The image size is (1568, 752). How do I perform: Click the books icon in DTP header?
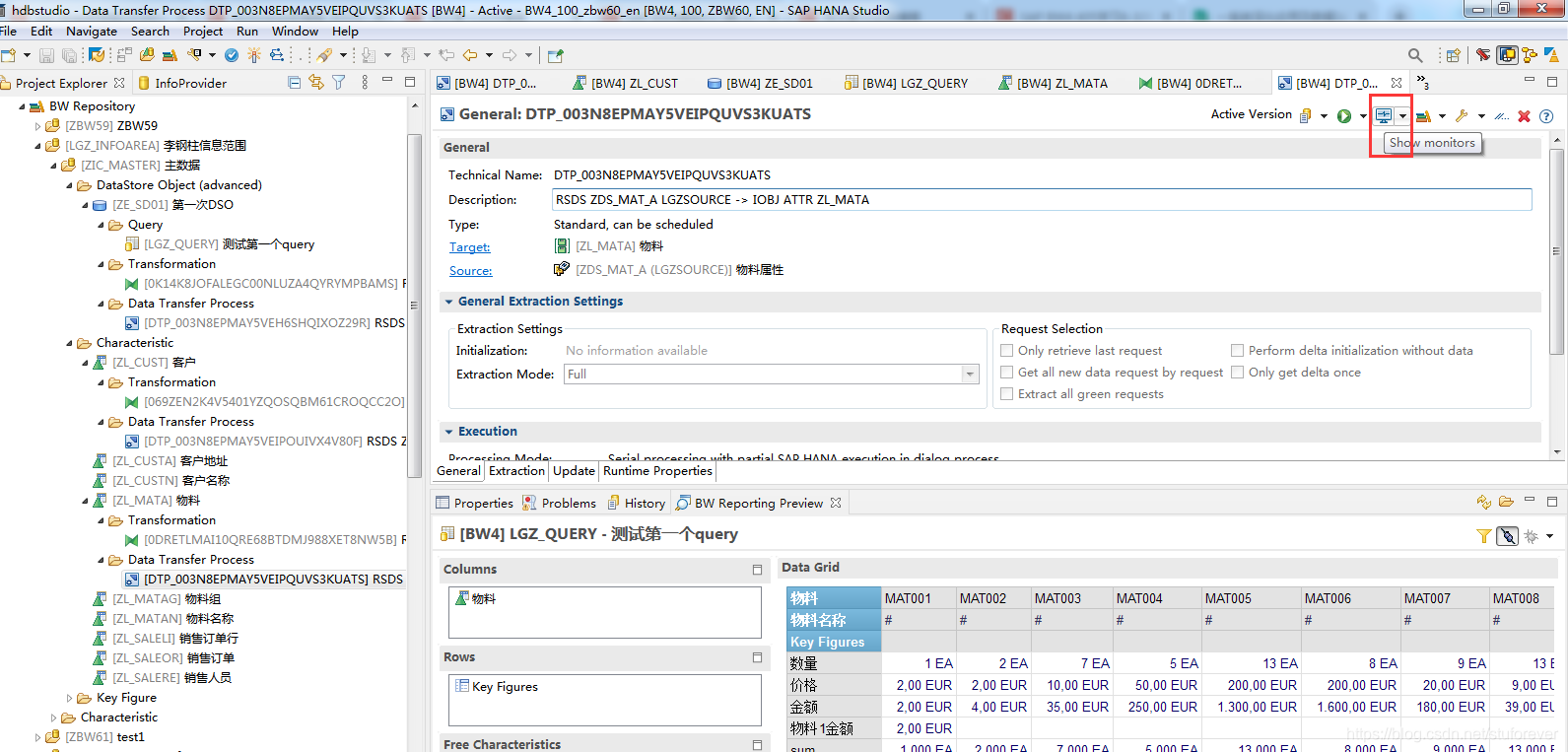coord(1423,116)
